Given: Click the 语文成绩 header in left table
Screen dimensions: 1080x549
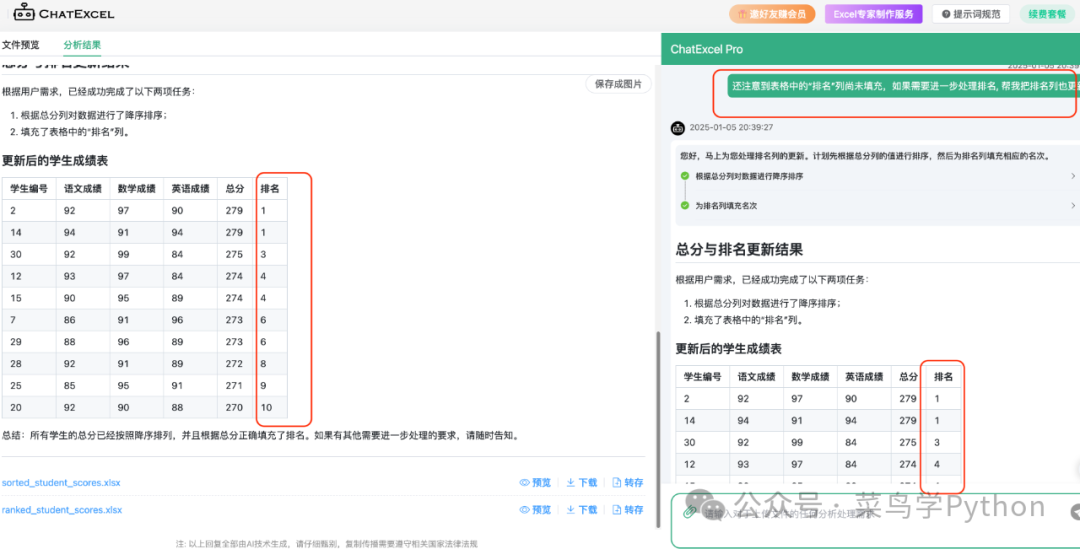Looking at the screenshot, I should [83, 189].
